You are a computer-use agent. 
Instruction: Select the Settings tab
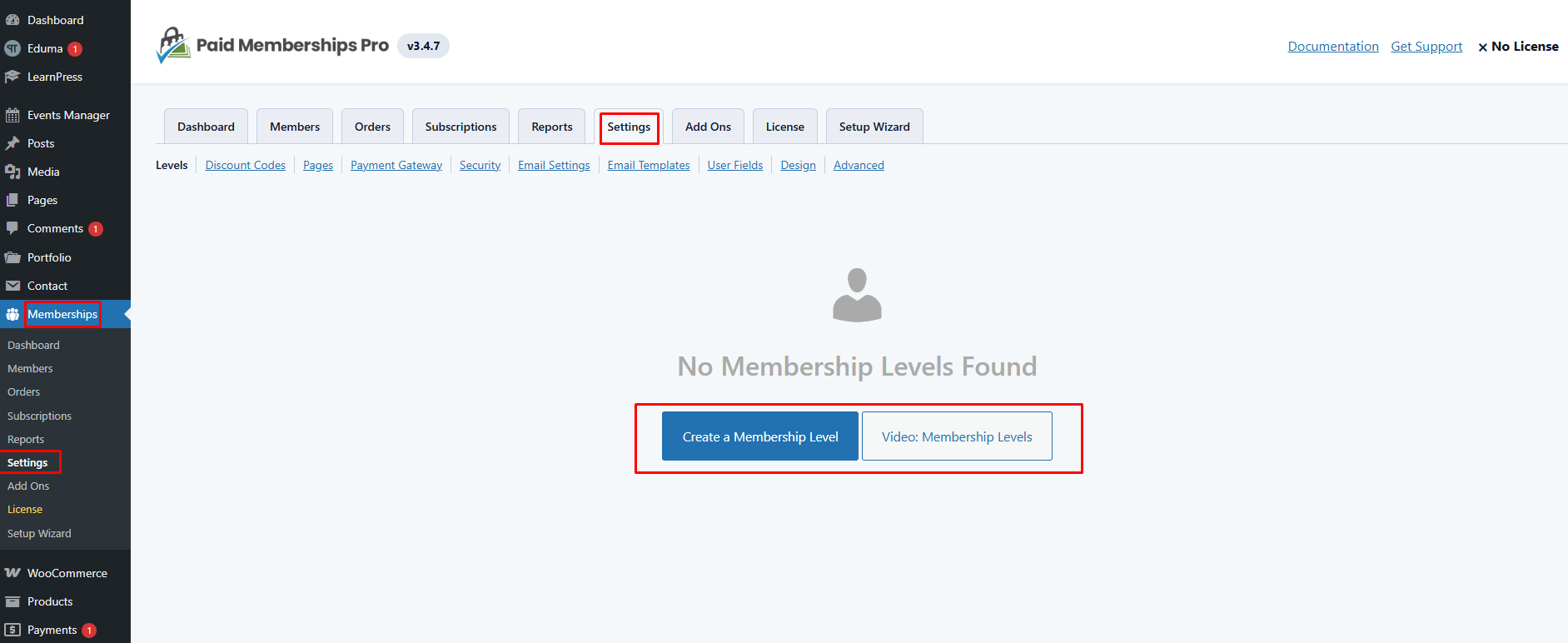pyautogui.click(x=629, y=127)
